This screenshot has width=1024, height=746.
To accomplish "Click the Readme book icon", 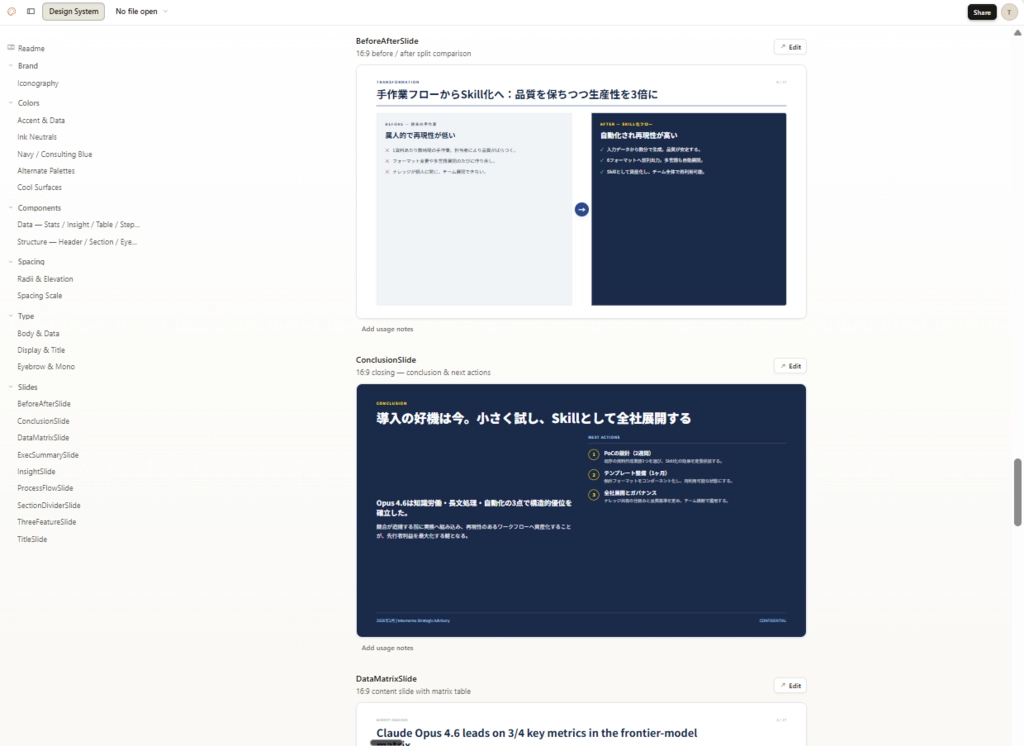I will click(10, 48).
